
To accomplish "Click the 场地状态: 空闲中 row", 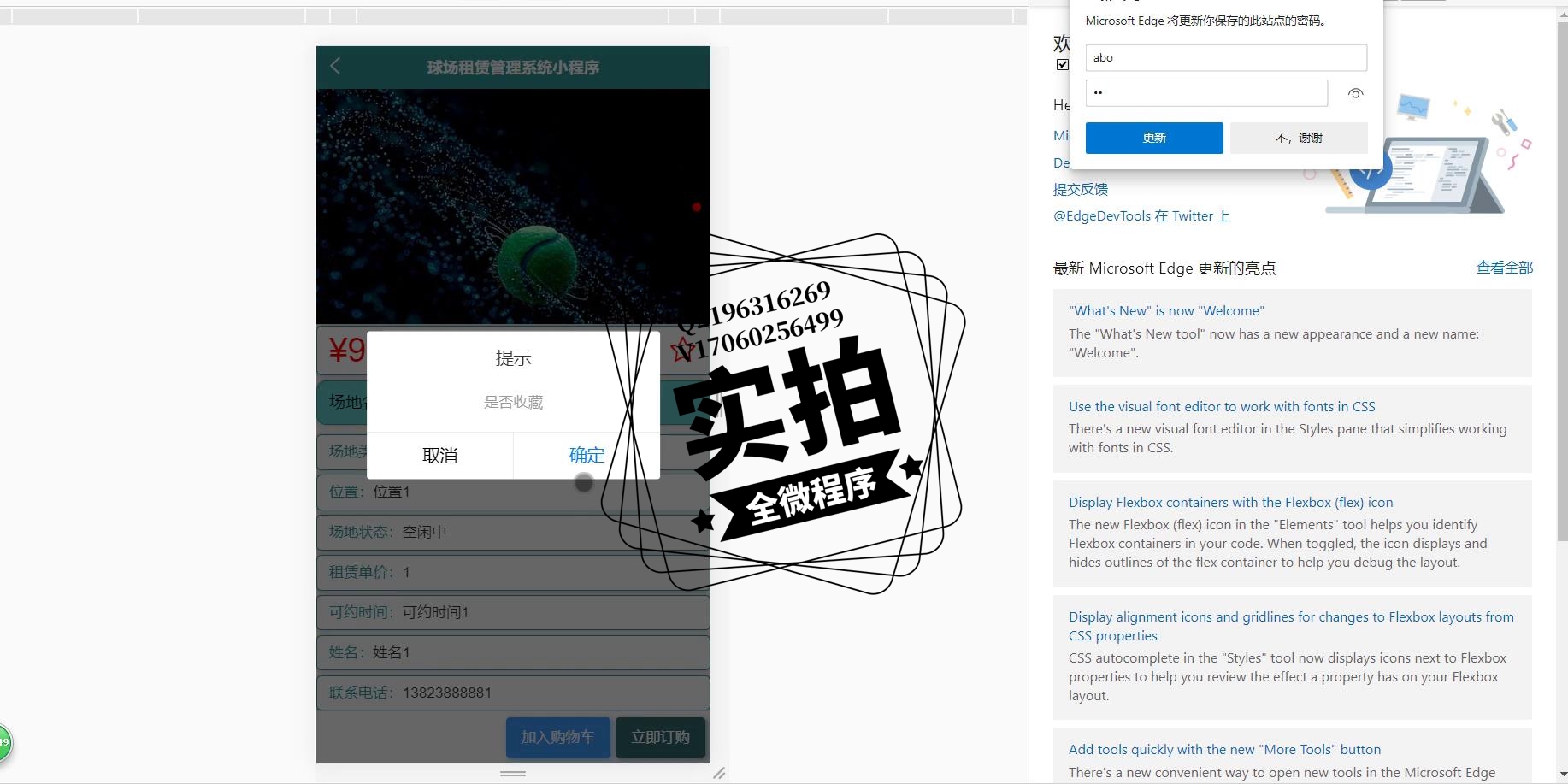I will click(513, 532).
